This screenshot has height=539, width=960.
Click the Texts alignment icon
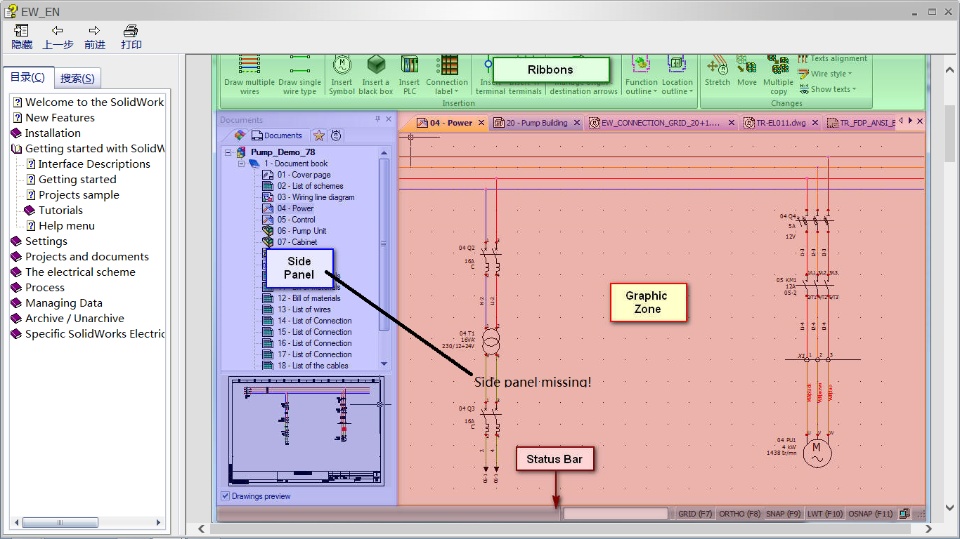click(x=803, y=59)
